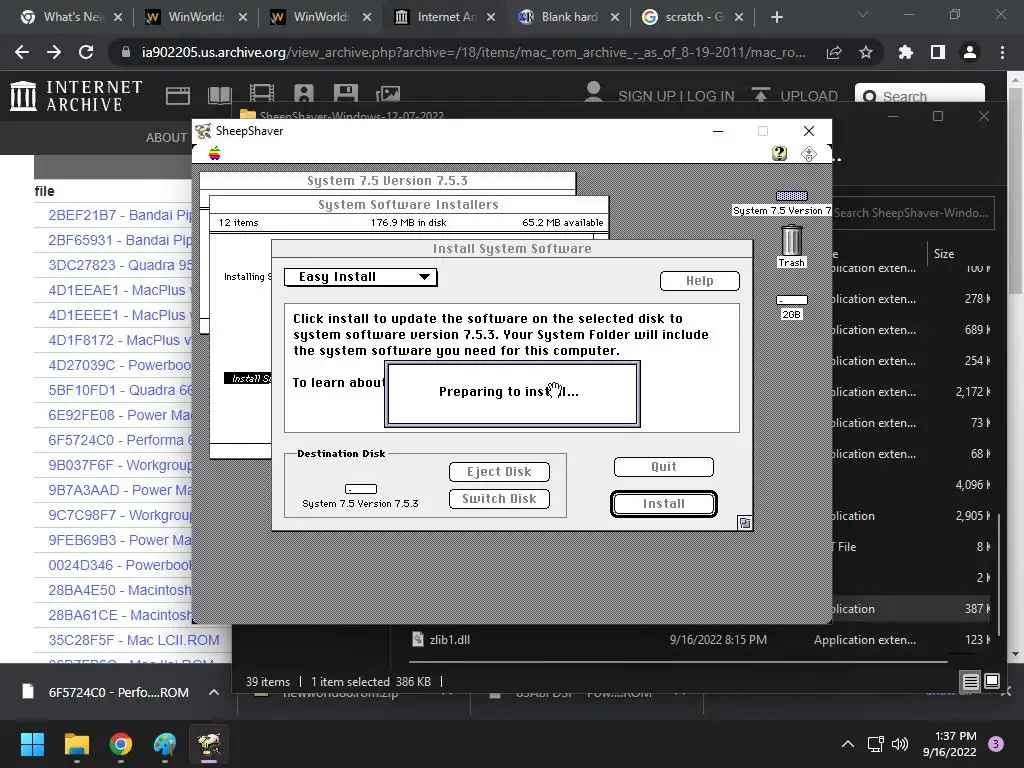This screenshot has height=768, width=1024.
Task: Open File Explorer from taskbar
Action: (76, 744)
